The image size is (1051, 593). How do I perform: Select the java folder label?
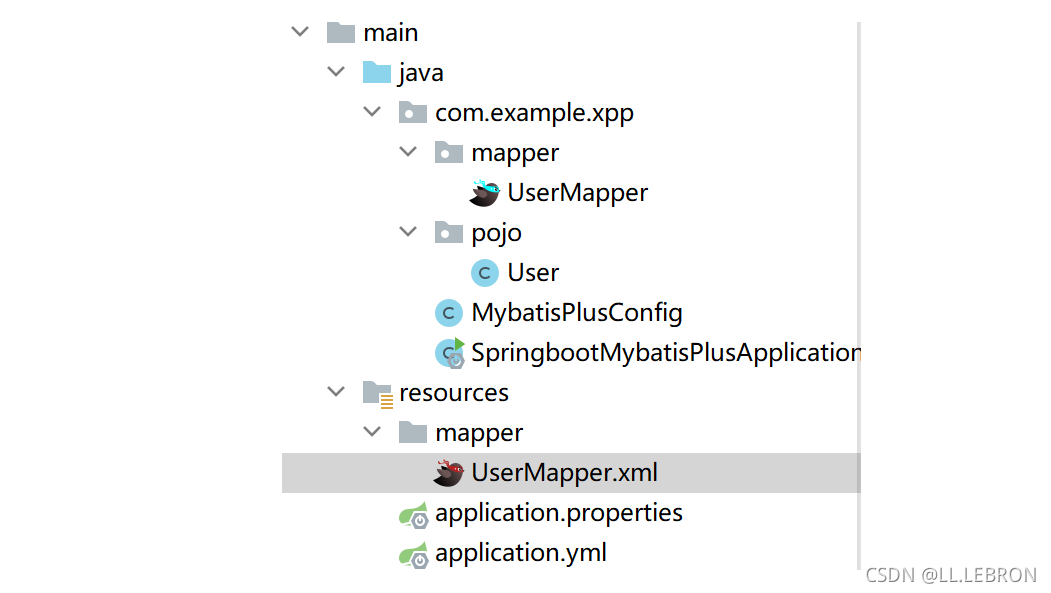pos(421,72)
